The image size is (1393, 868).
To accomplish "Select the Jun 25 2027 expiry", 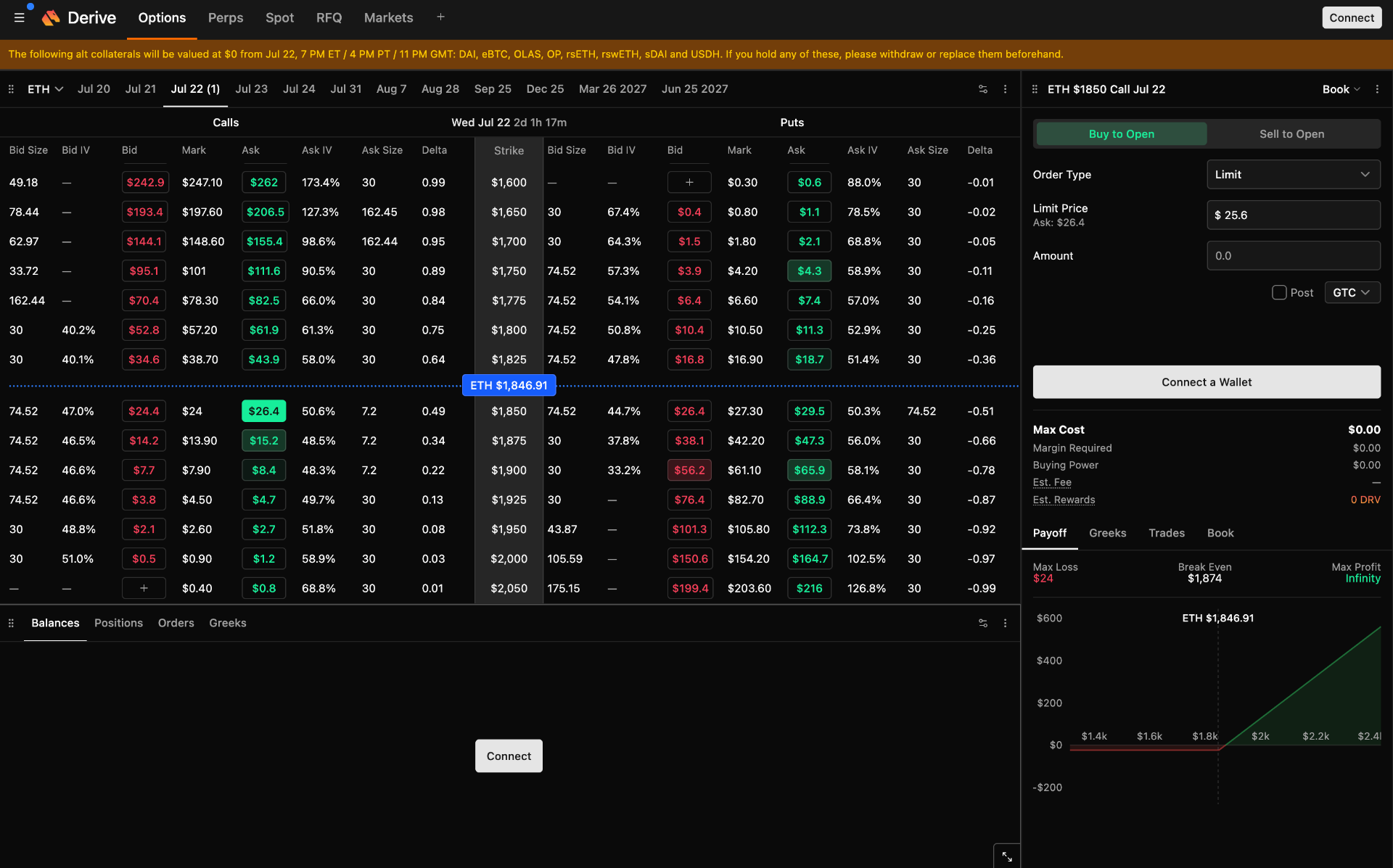I will 694,89.
